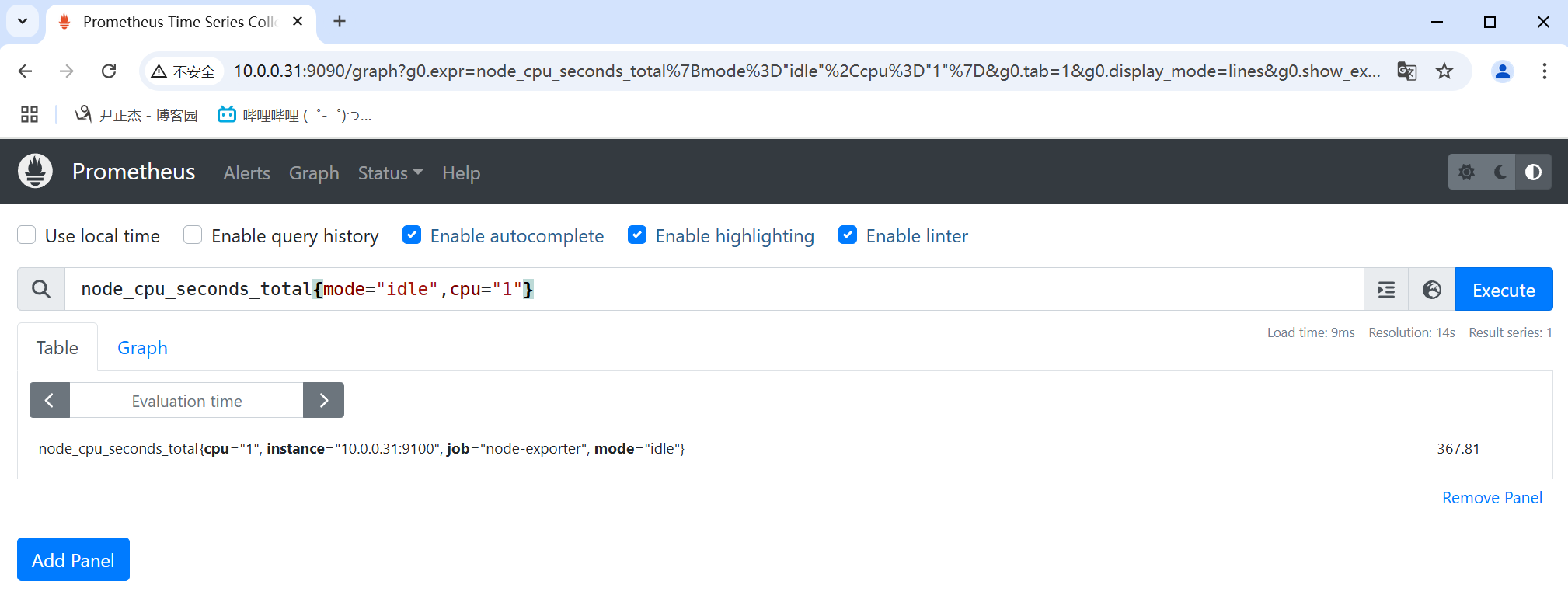
Task: Step evaluation time backward
Action: pos(50,400)
